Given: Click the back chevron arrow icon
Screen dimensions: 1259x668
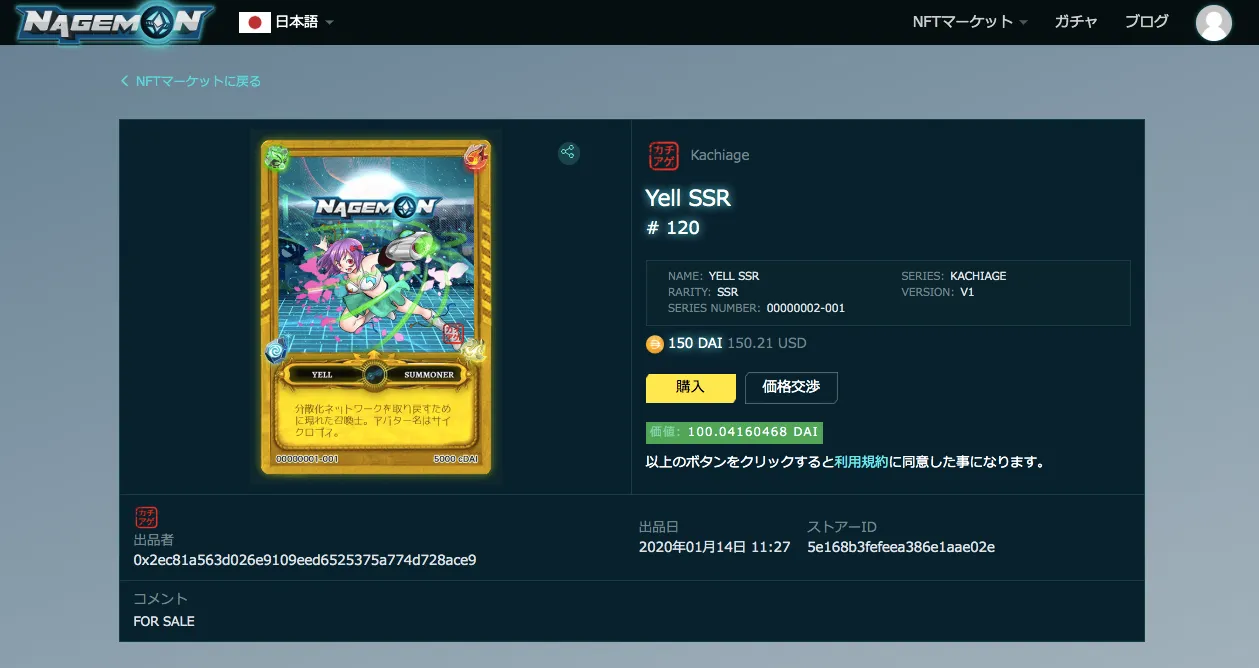Looking at the screenshot, I should point(125,81).
